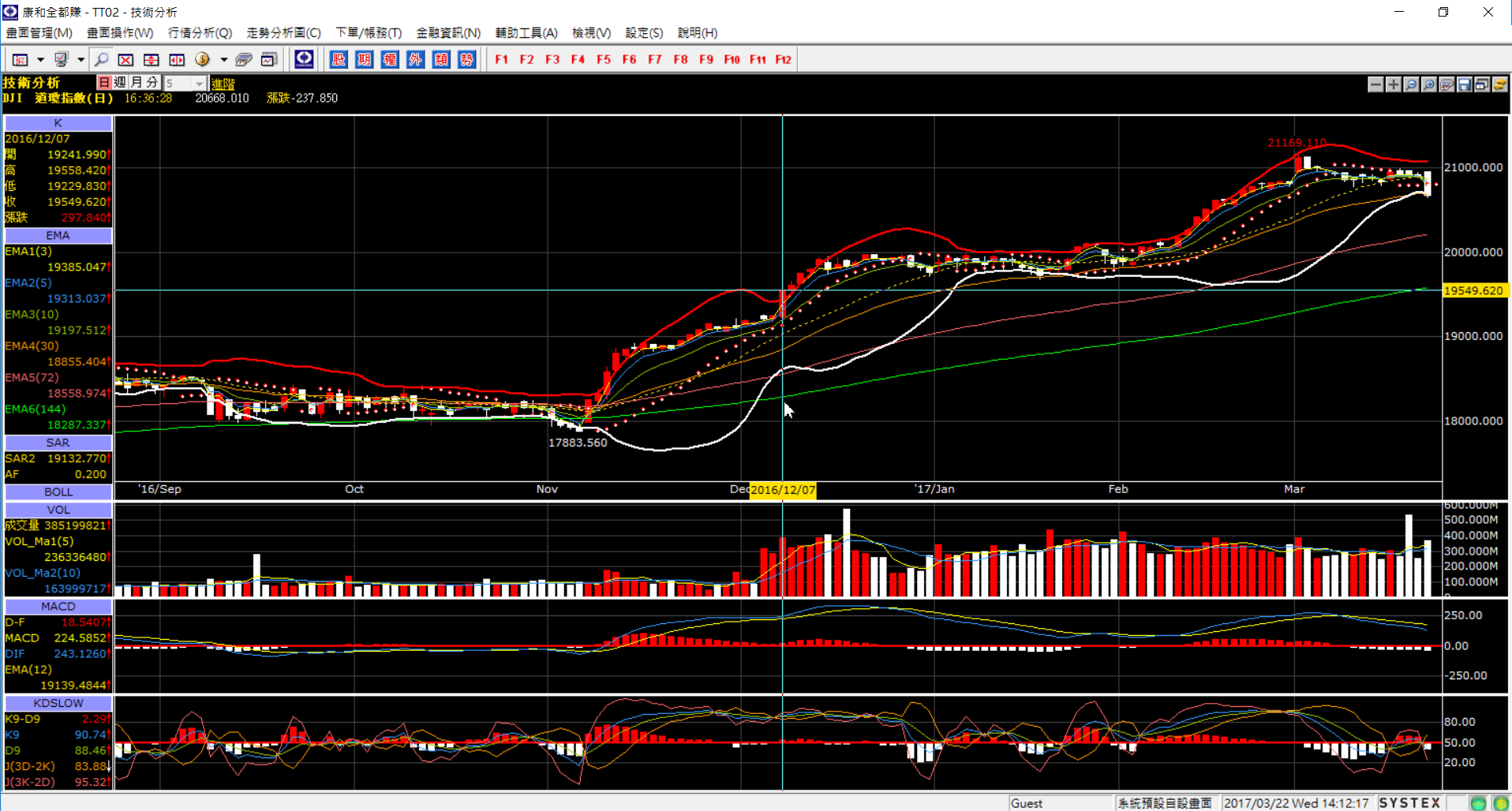Click the 股 stock shortcut icon
The width and height of the screenshot is (1512, 811).
click(339, 59)
